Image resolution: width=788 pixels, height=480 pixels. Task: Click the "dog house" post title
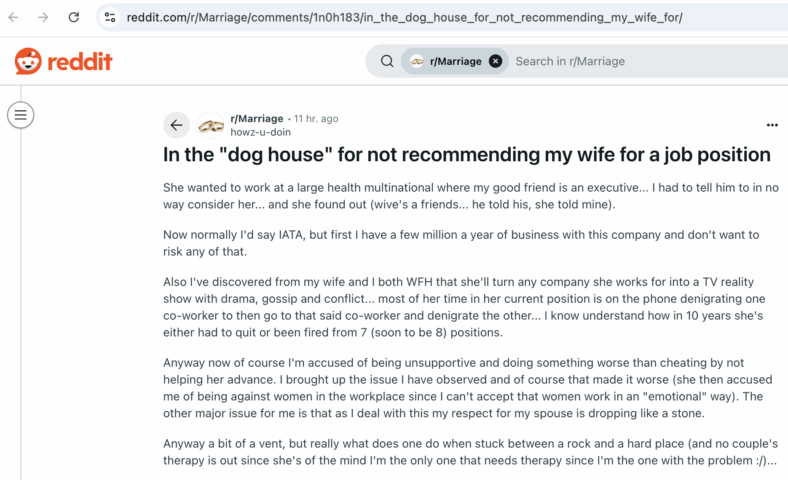click(x=466, y=155)
